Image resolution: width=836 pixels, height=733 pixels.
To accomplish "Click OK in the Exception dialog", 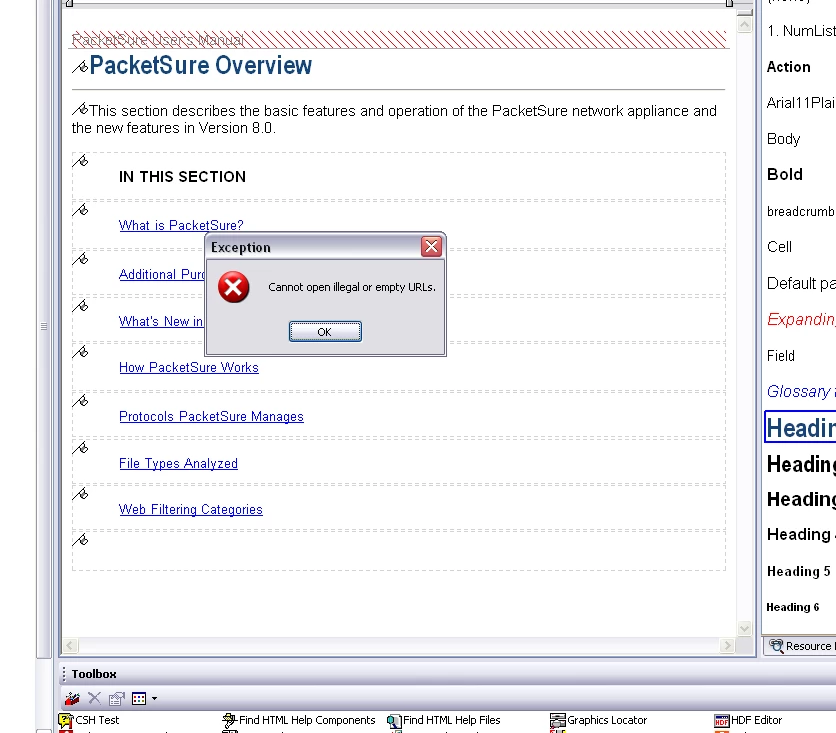I will point(325,332).
